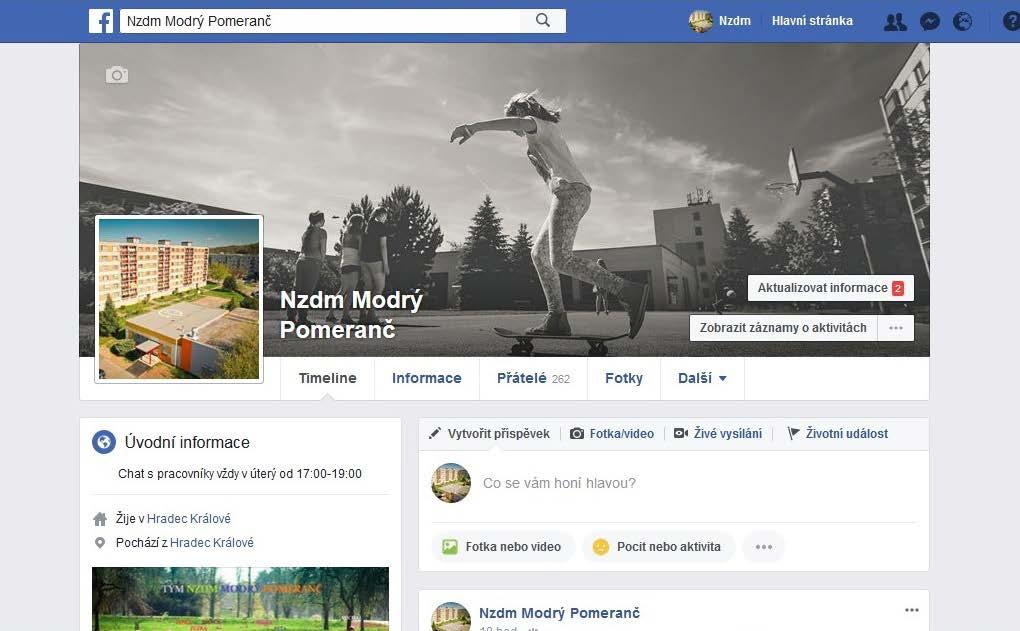Open the Messenger icon in top bar
Screen dimensions: 1020x631
(930, 22)
